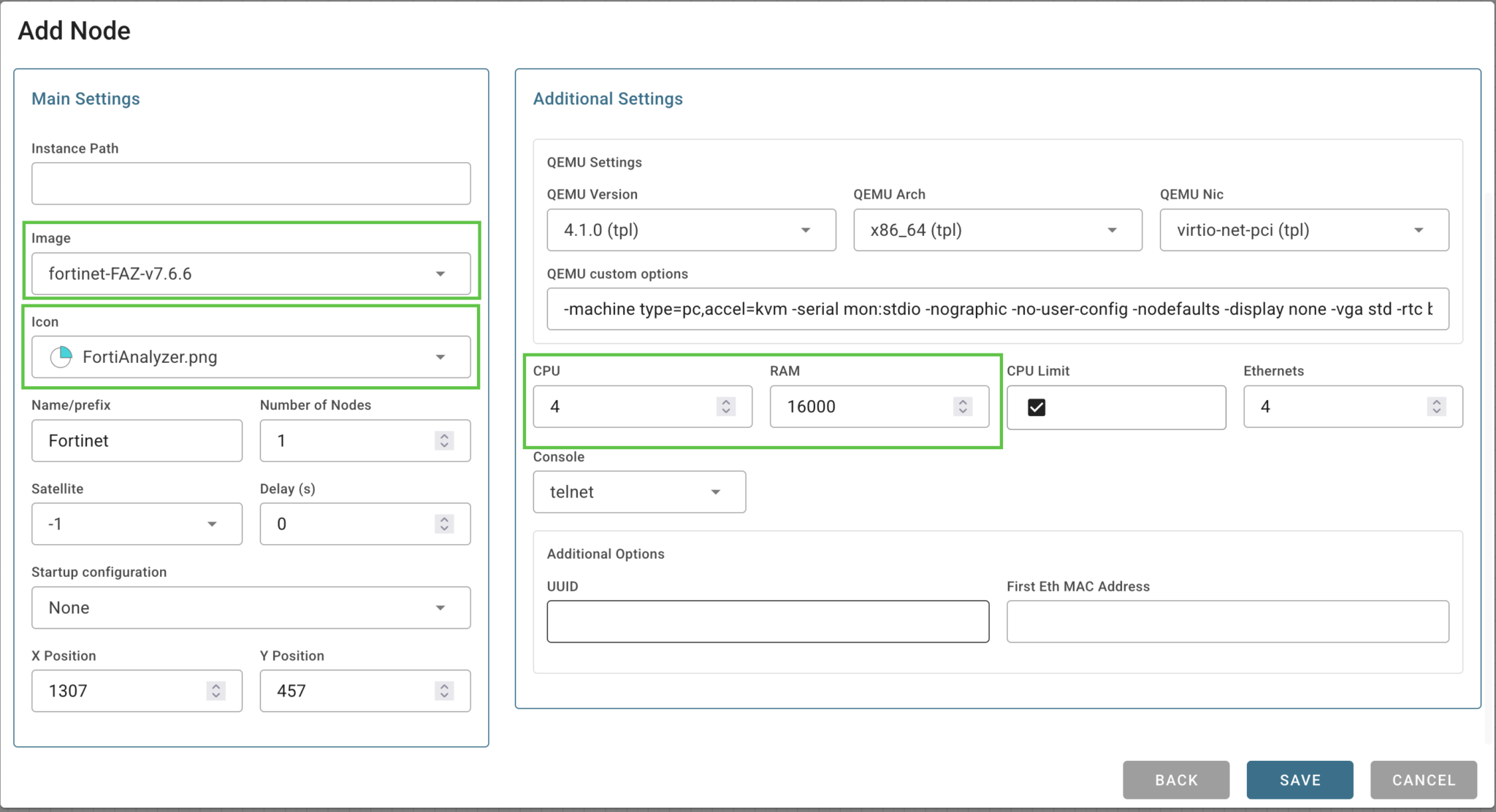
Task: Increase the Ethernets count stepper
Action: coord(1437,402)
